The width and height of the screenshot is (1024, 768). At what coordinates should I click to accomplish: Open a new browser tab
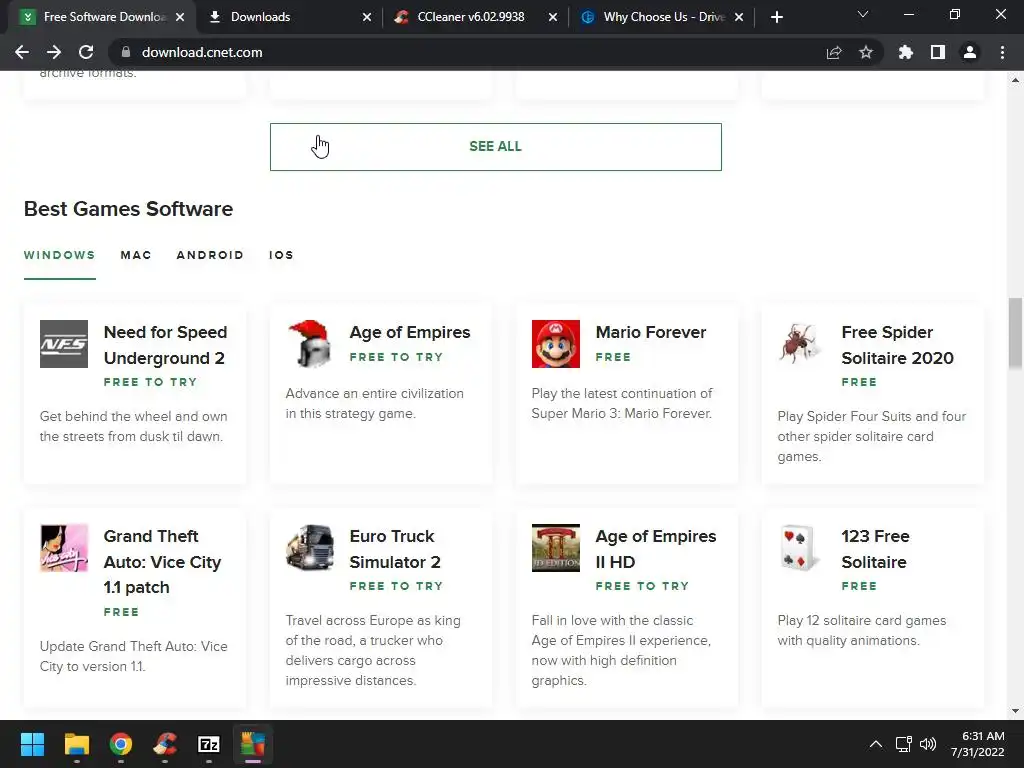click(776, 17)
